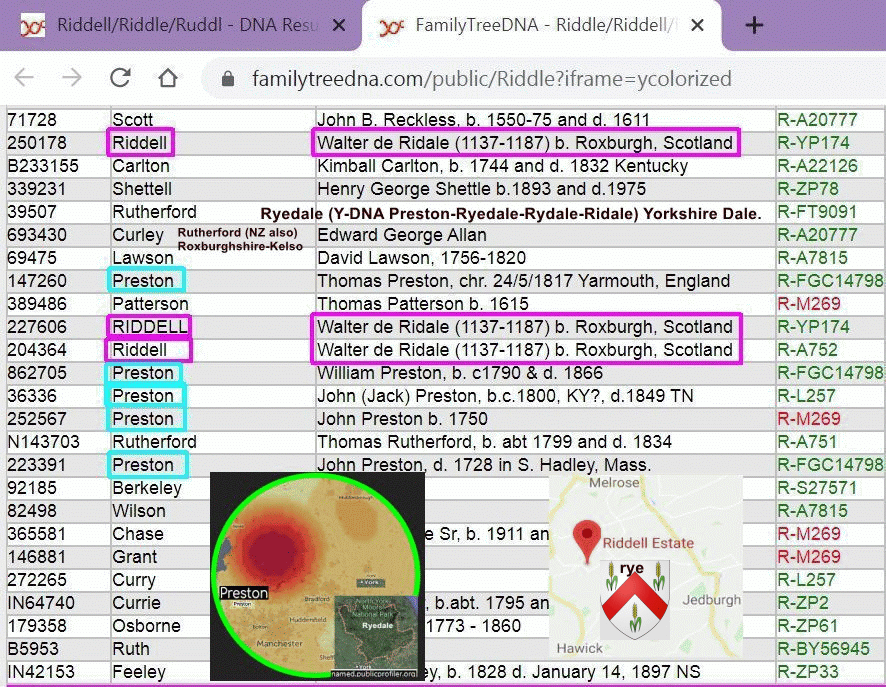Click kit number 227606
Viewport: 886px width, 687px height.
click(x=37, y=327)
